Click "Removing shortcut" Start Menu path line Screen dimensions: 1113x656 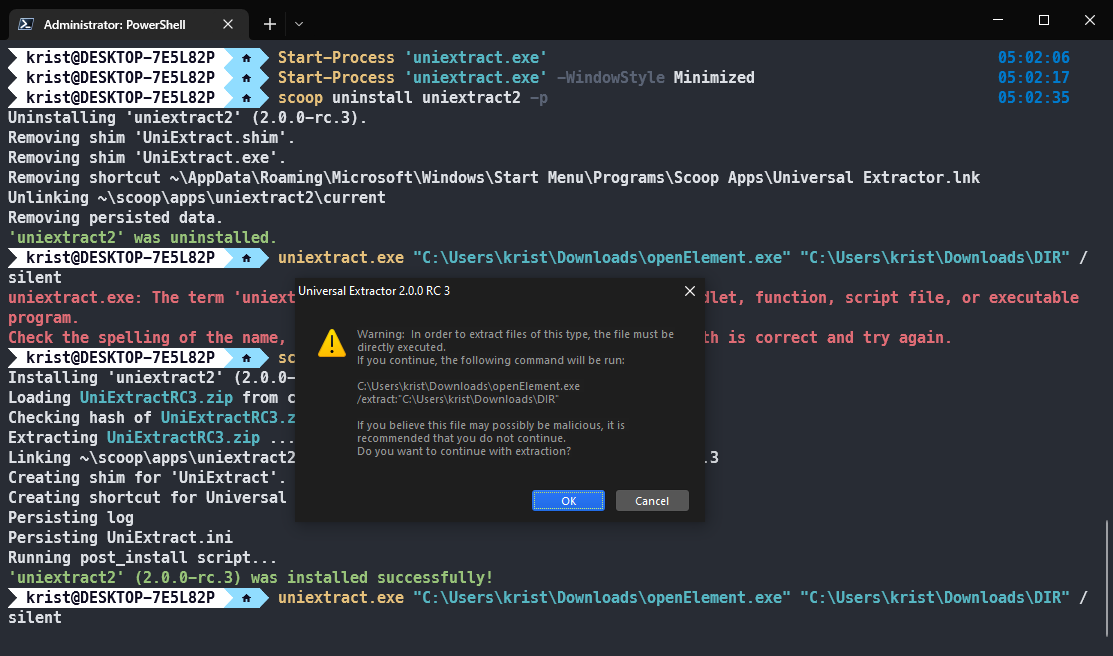(494, 177)
